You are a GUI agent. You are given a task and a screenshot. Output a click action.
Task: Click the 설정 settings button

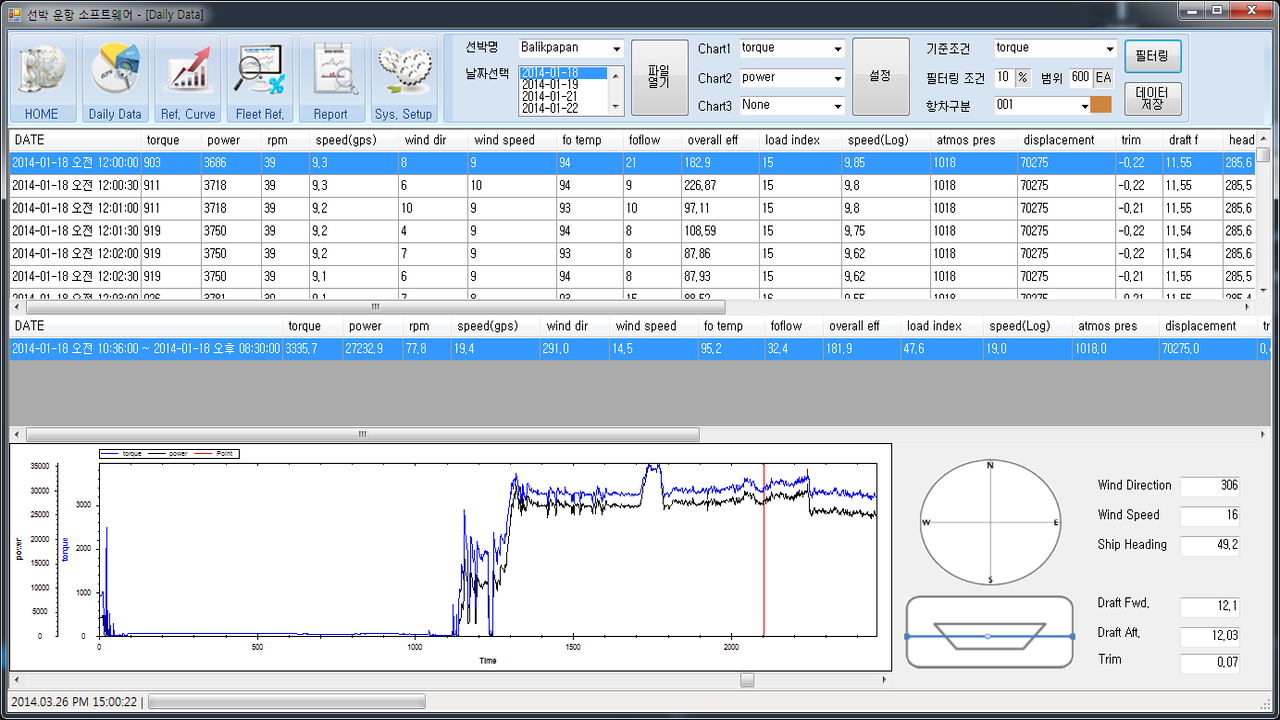[881, 76]
